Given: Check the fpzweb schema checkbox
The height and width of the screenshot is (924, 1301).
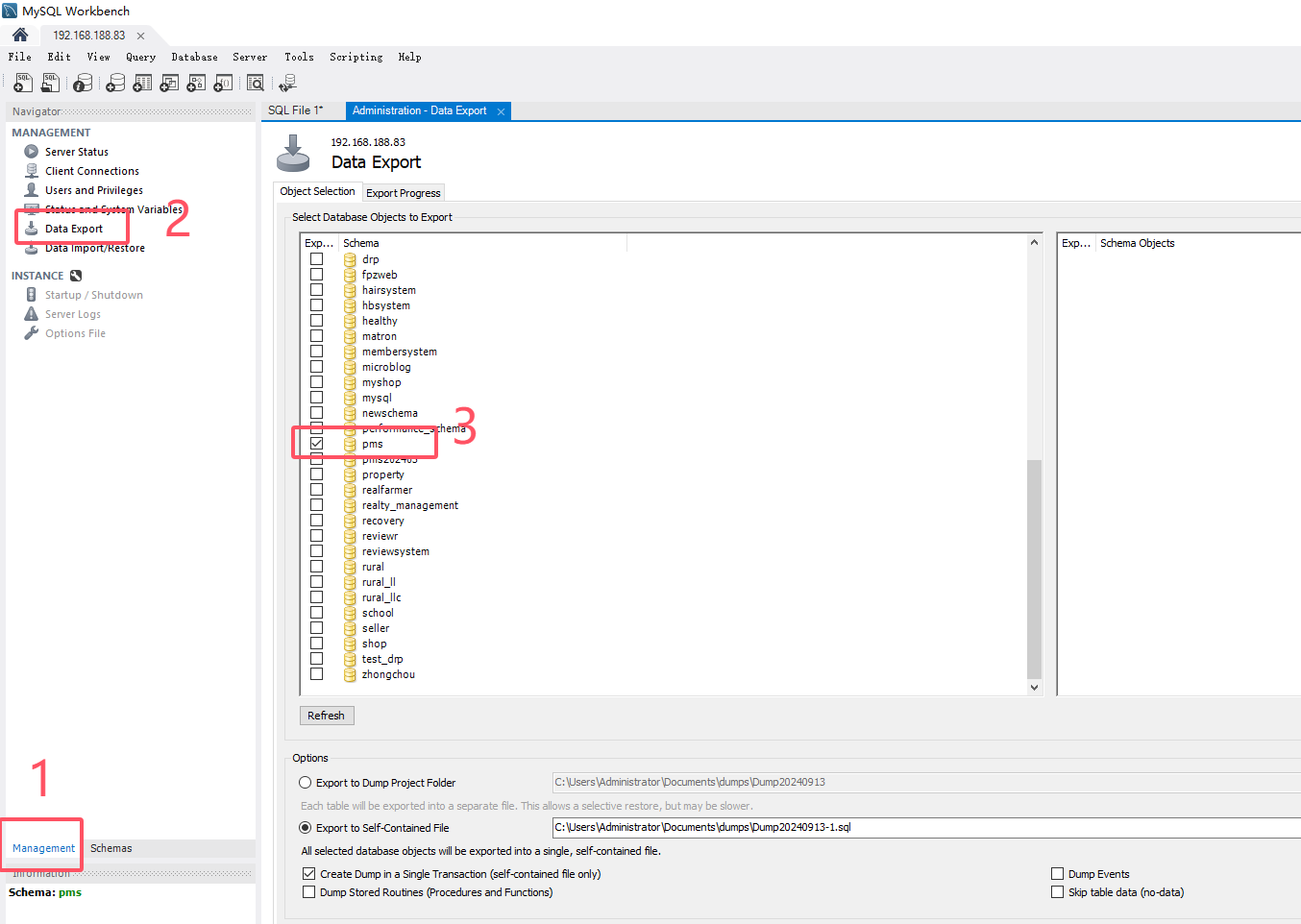Looking at the screenshot, I should (316, 275).
